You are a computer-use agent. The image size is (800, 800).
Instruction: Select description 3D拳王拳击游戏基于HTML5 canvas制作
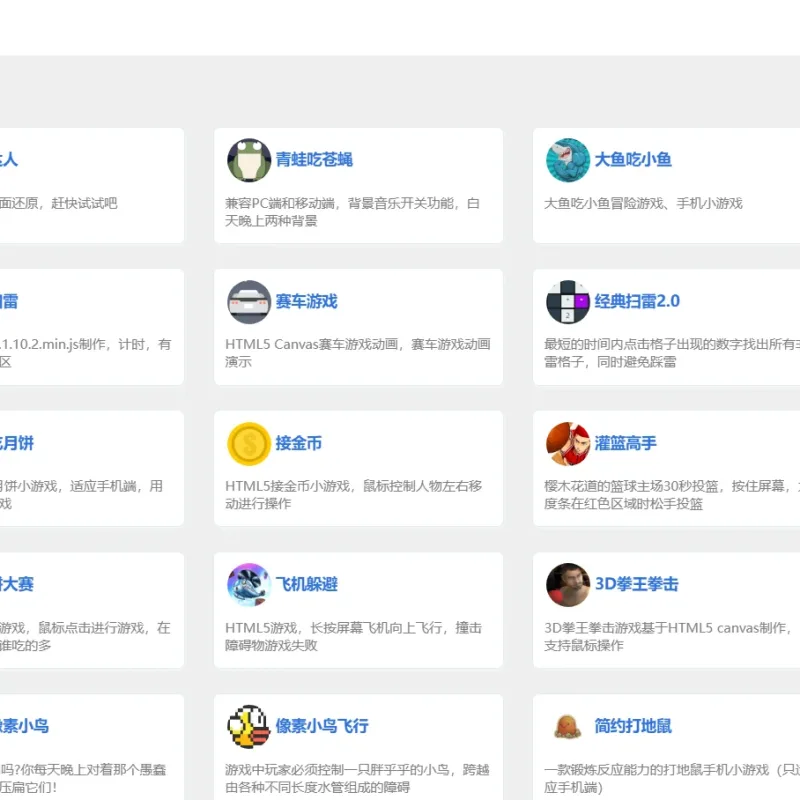(x=667, y=628)
